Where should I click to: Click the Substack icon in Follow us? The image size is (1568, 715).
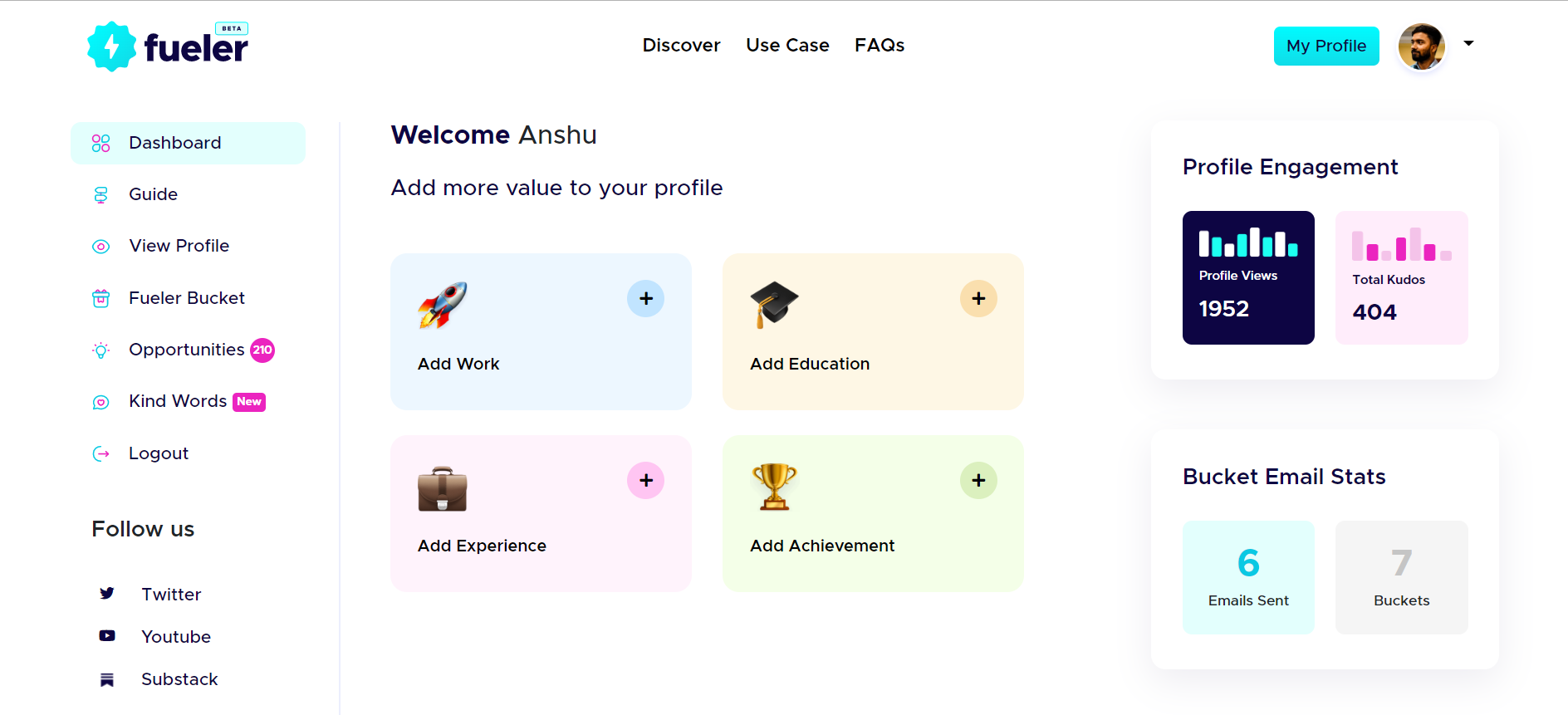(x=107, y=679)
